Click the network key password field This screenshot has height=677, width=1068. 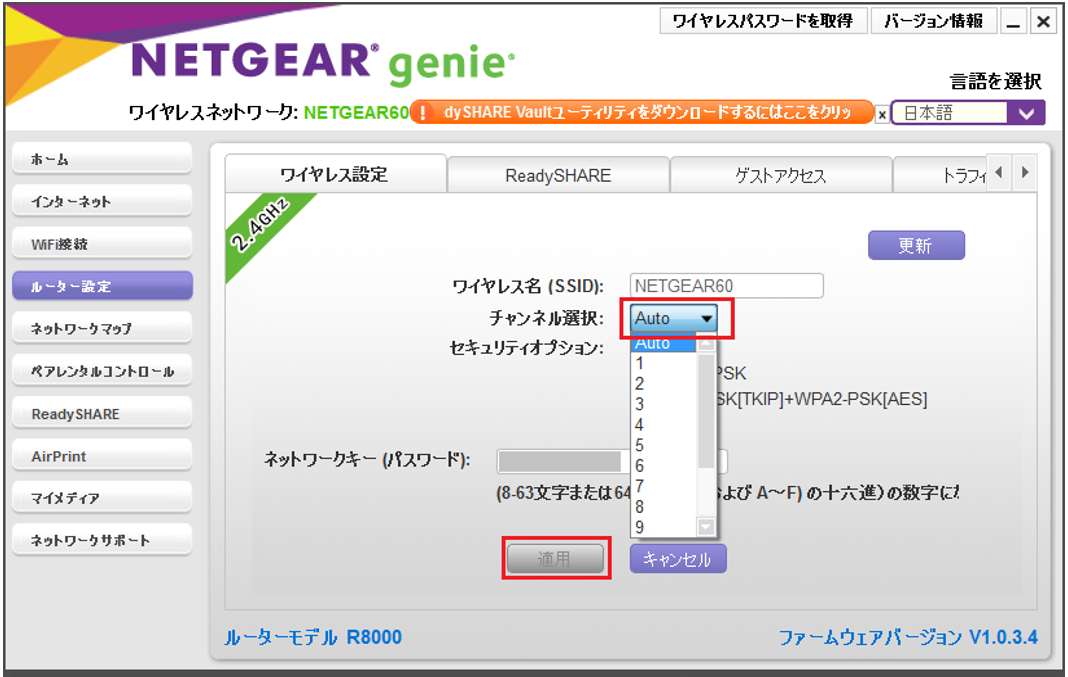point(612,461)
